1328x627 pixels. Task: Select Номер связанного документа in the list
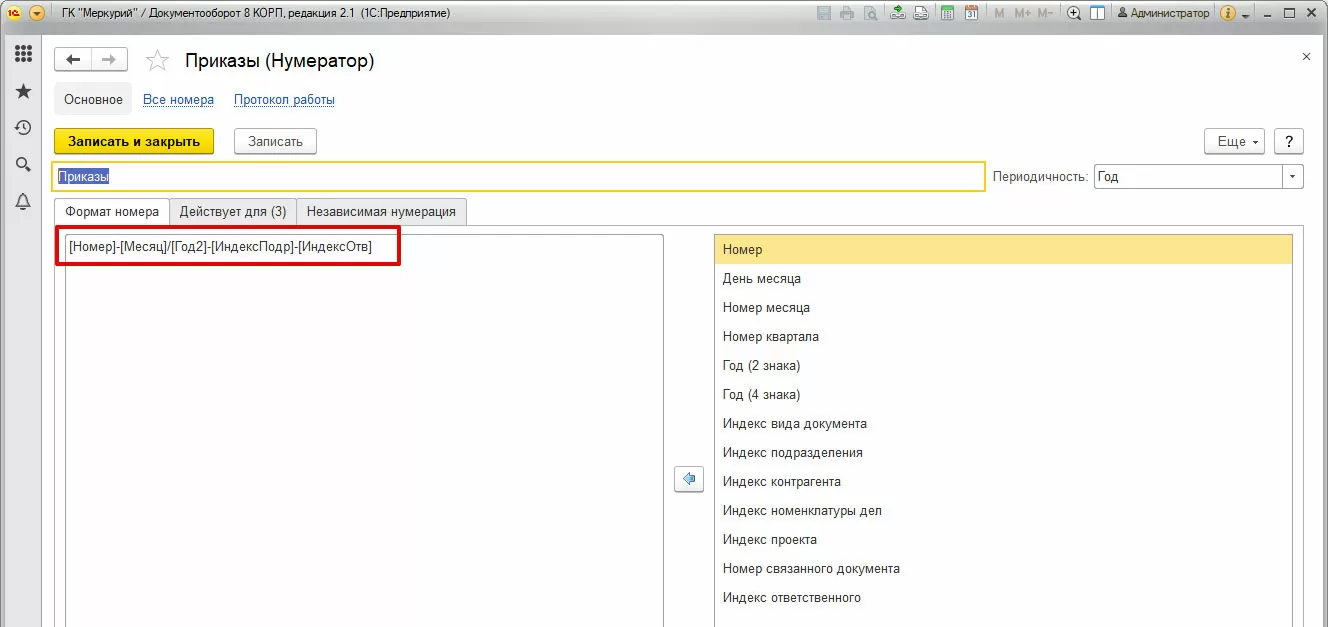1003,569
